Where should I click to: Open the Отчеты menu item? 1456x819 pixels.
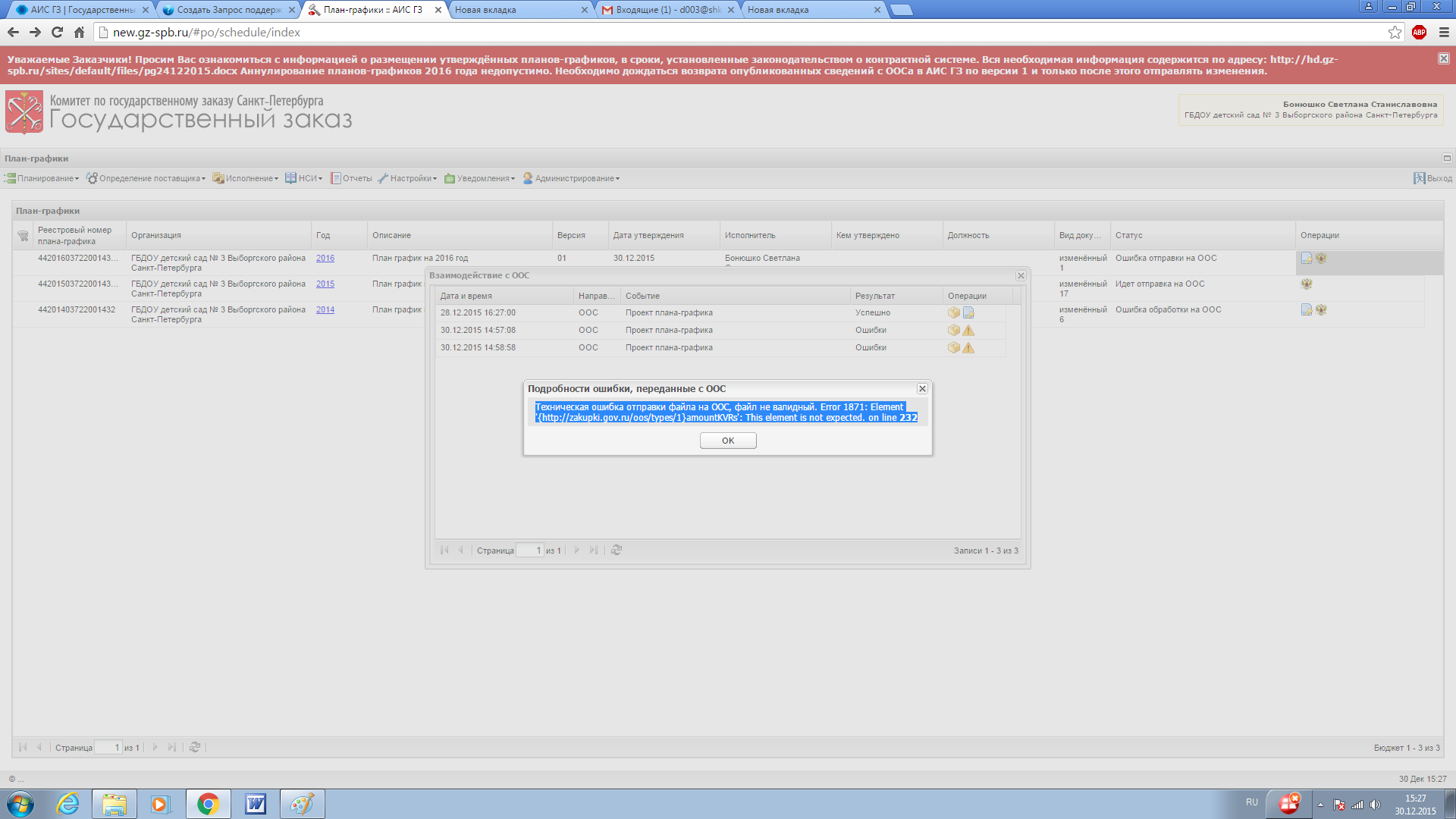pos(351,179)
